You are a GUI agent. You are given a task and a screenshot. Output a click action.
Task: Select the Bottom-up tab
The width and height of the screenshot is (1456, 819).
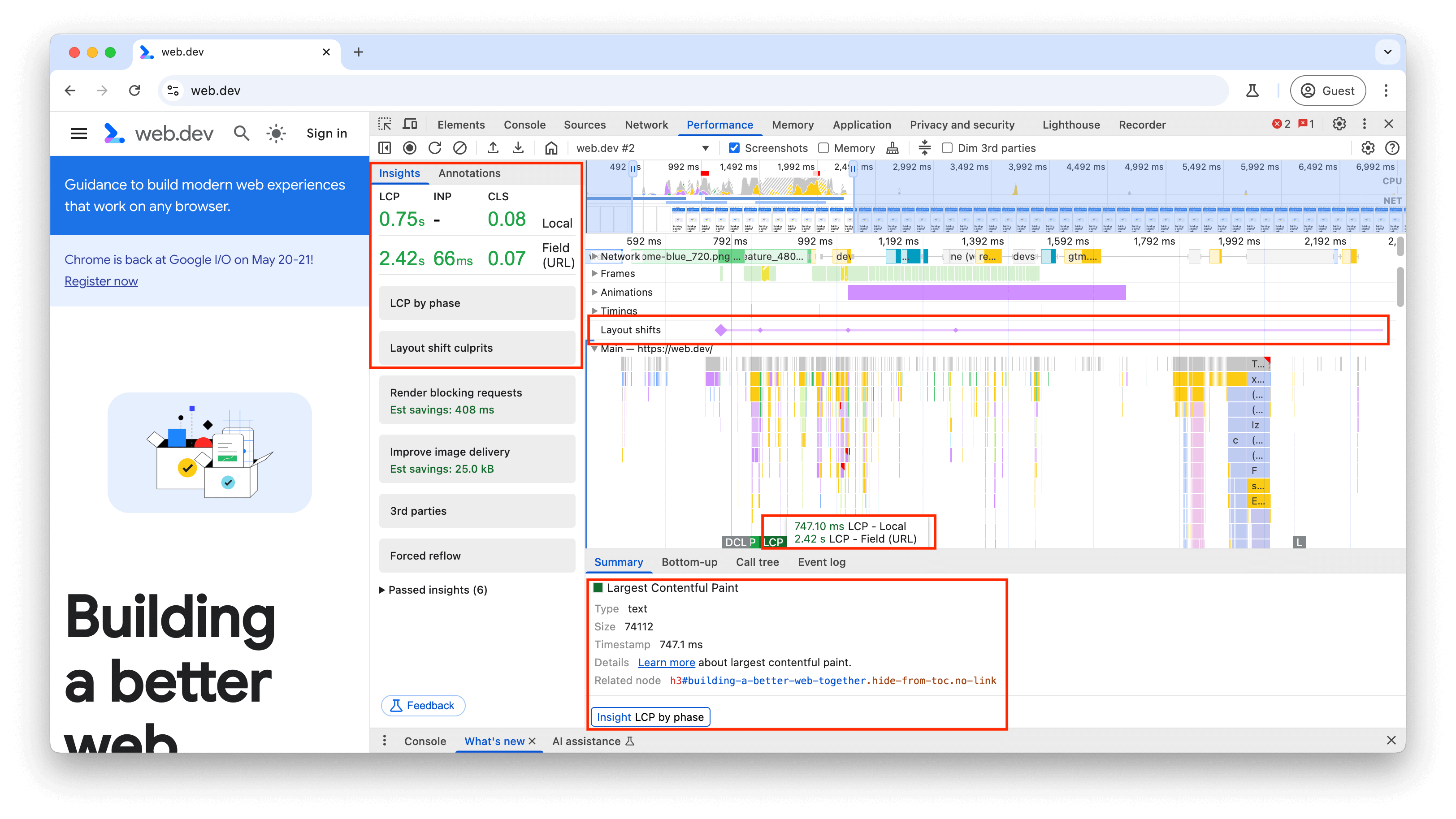(x=689, y=562)
